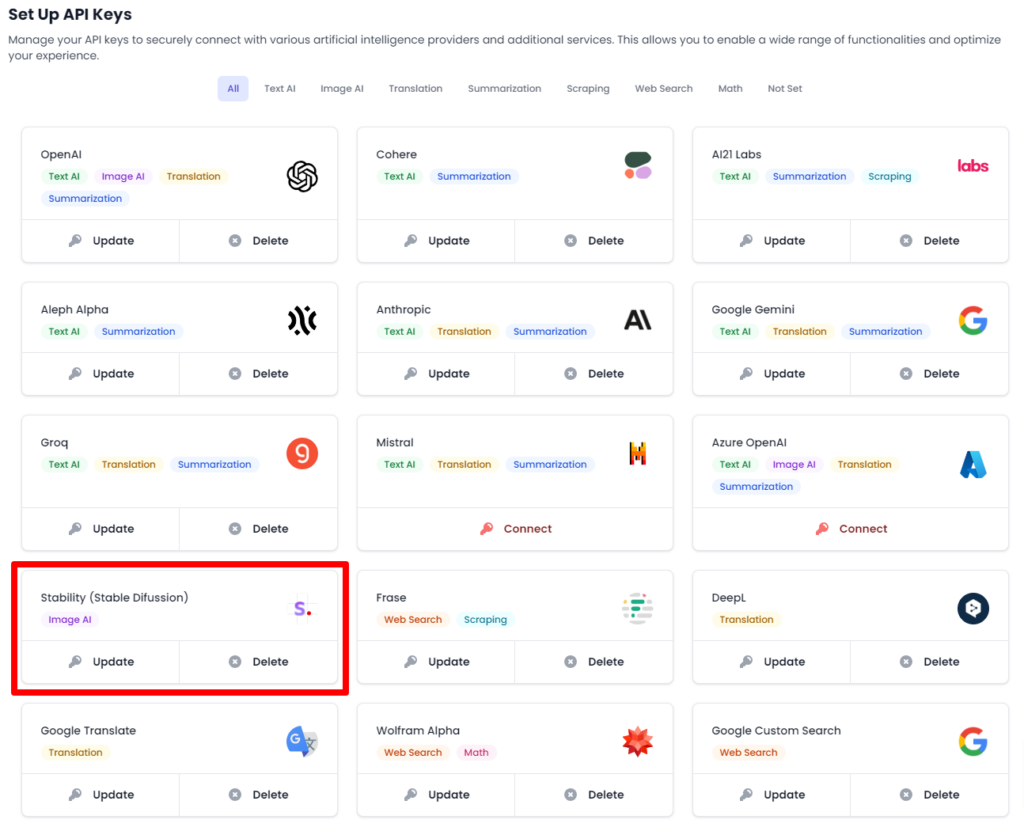Click the Aleph Alpha logo icon
Screen dimensions: 1024x831
tap(301, 321)
